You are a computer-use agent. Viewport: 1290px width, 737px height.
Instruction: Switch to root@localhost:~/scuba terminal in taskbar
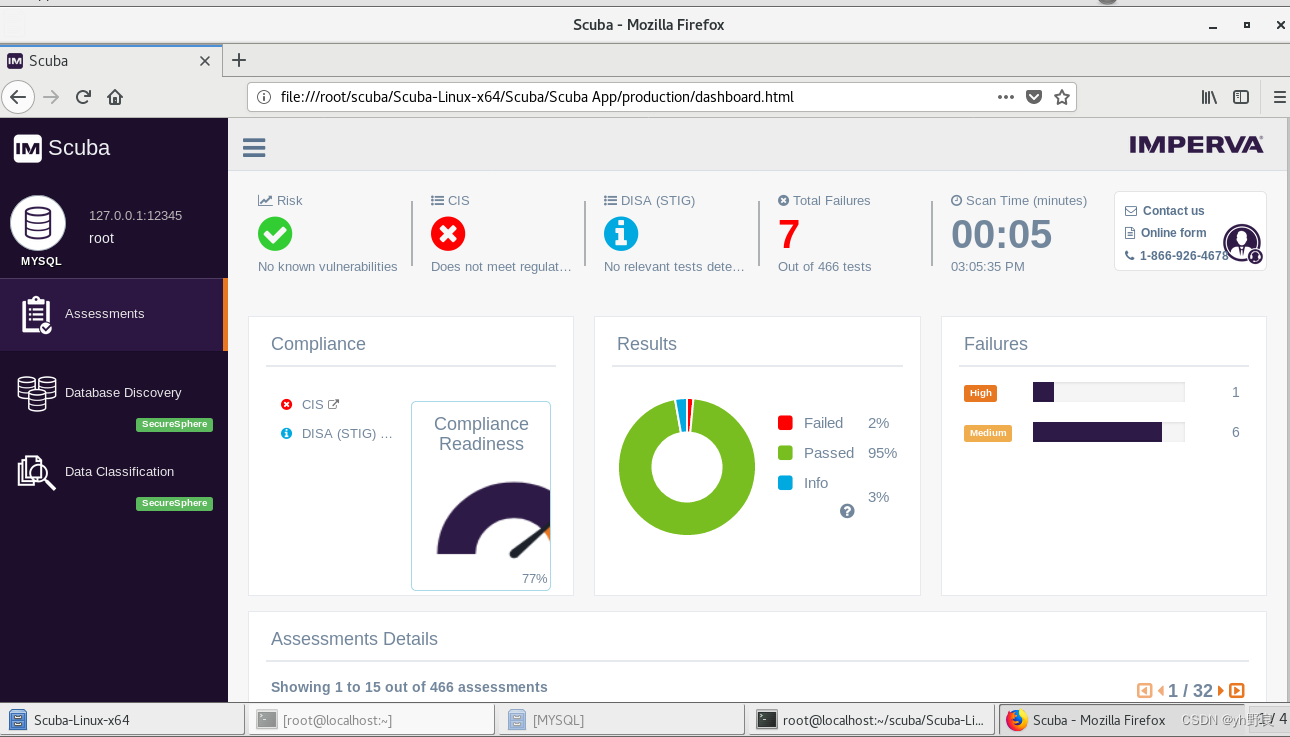[873, 719]
